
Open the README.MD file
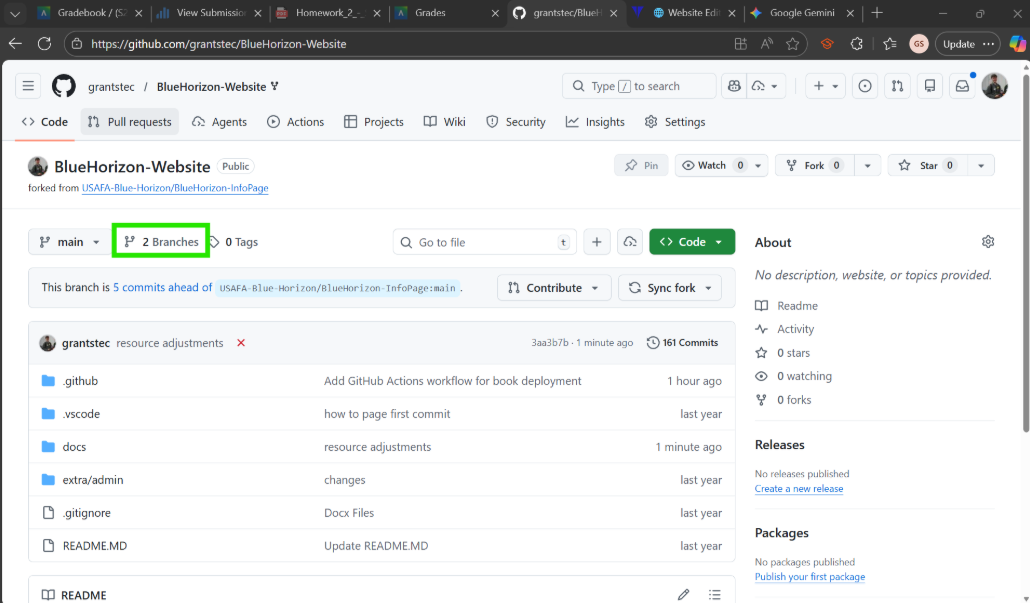(95, 546)
